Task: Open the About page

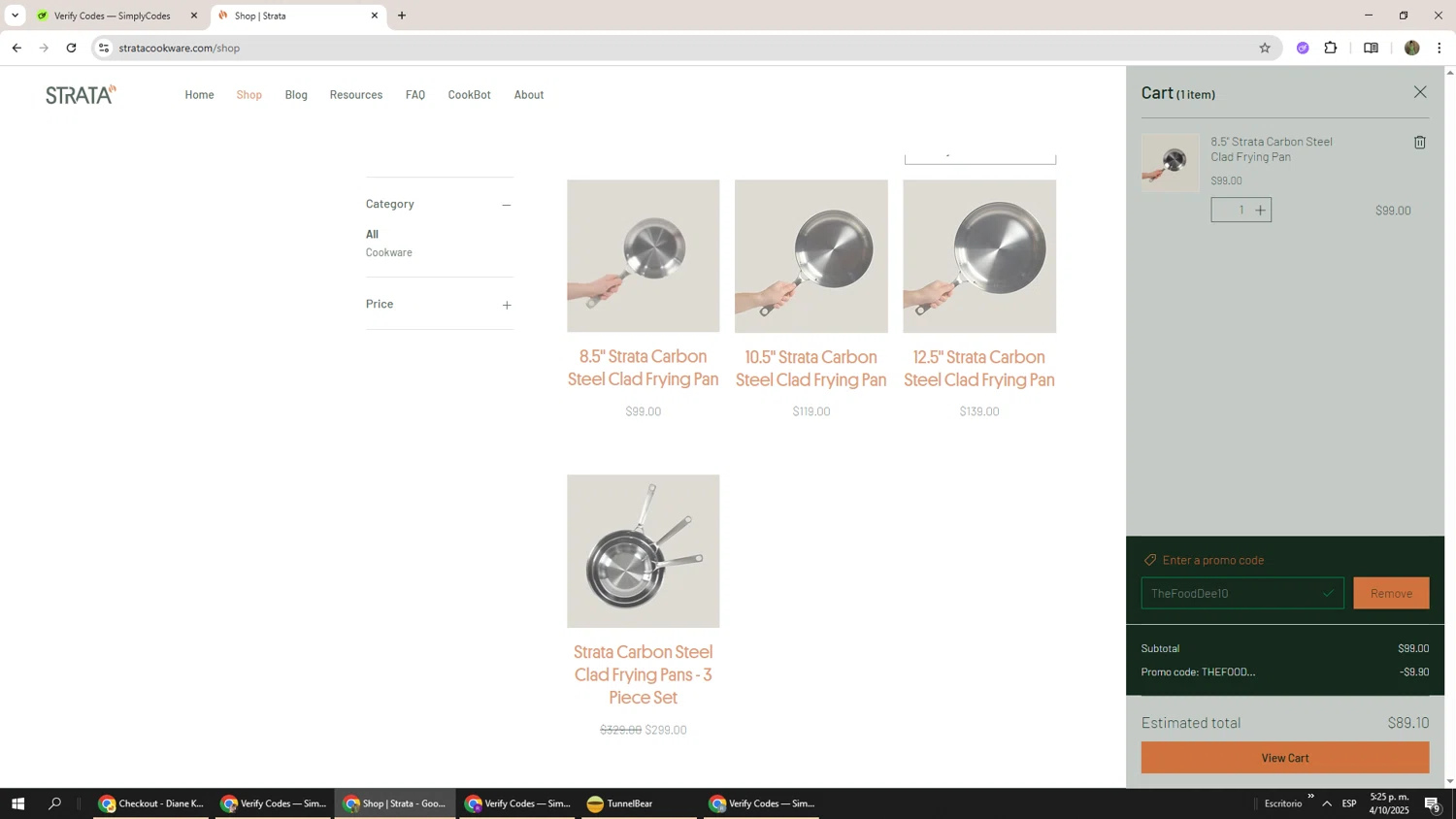Action: click(528, 95)
